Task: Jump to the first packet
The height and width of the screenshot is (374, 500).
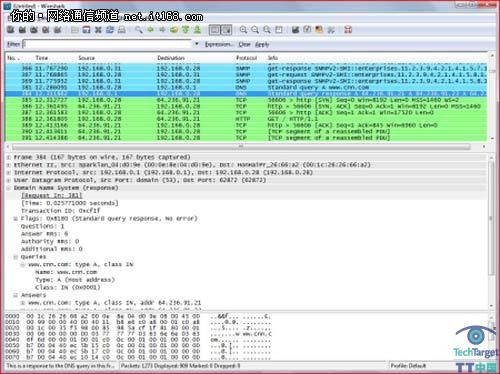Action: (185, 30)
